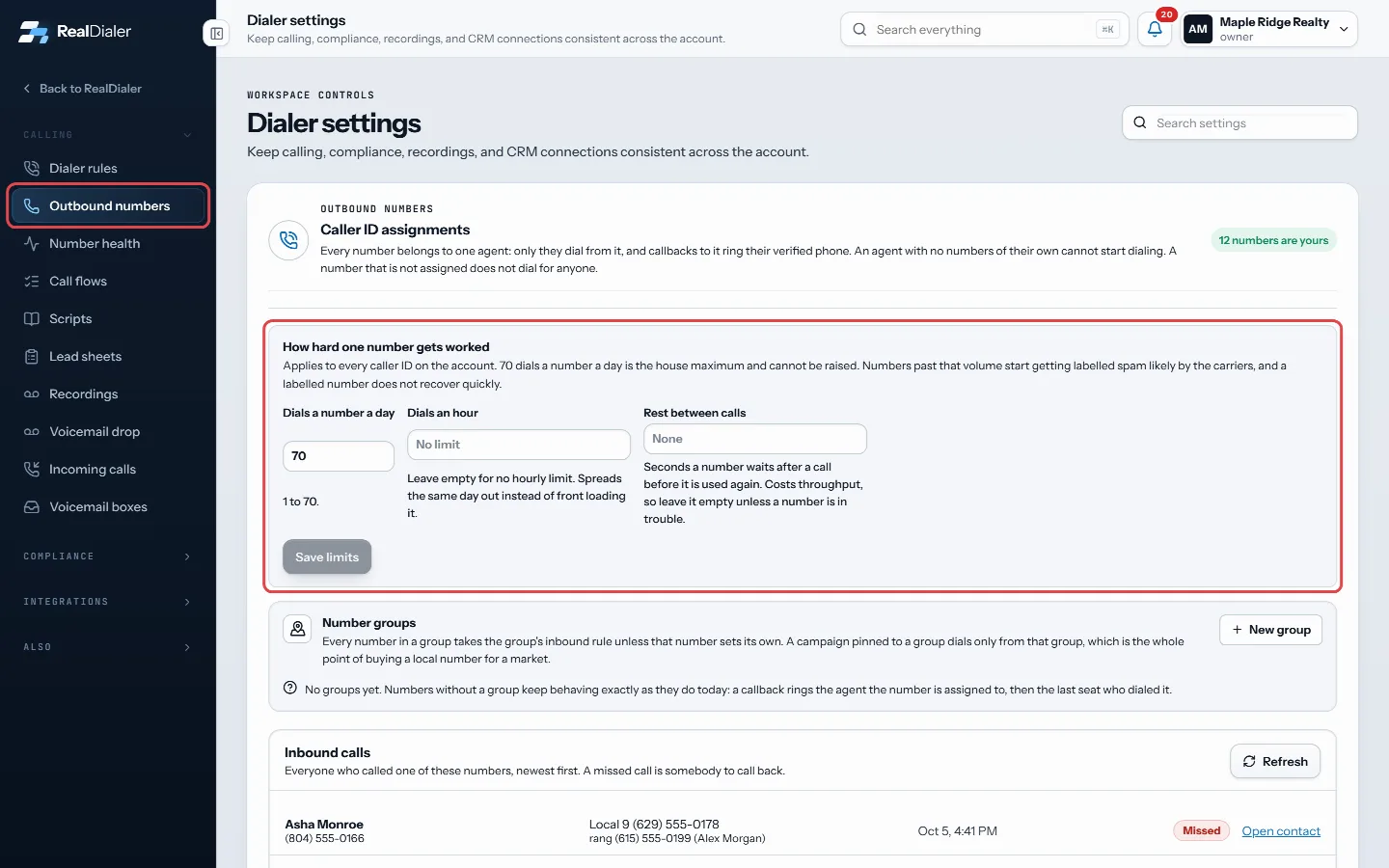The height and width of the screenshot is (868, 1389).
Task: Go Back to RealDialer
Action: [82, 89]
